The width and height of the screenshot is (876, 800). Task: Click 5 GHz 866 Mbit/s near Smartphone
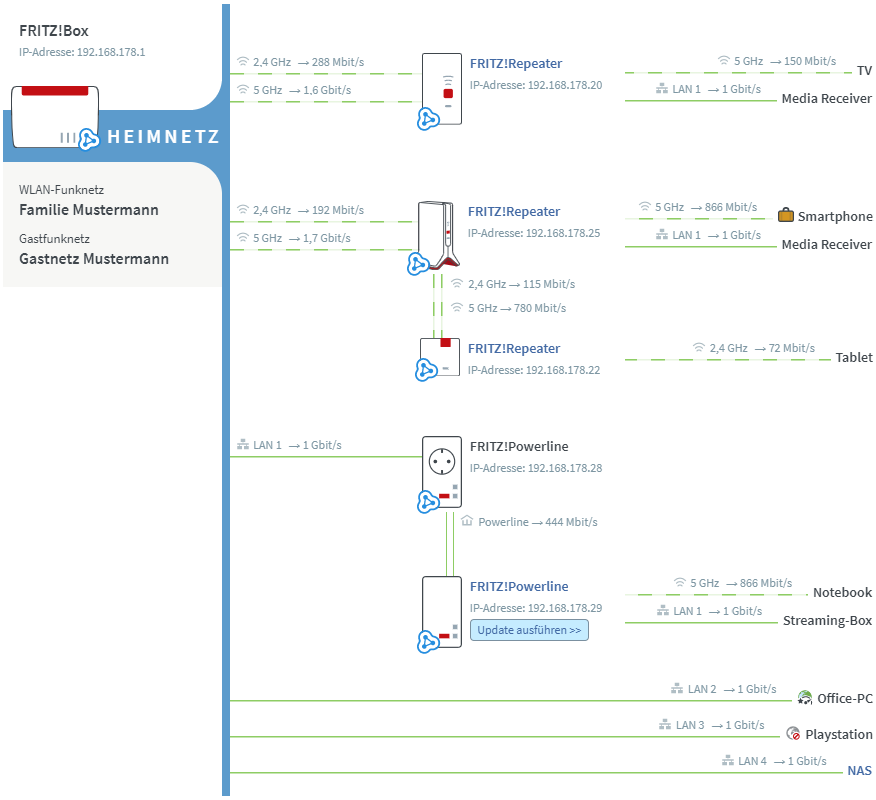(706, 207)
